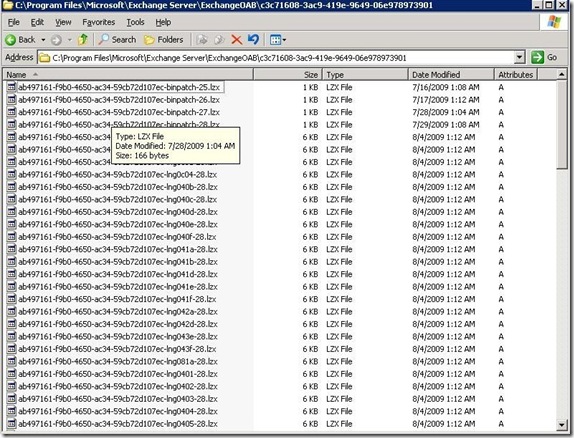Delete selected item with red X
574x438 pixels.
pyautogui.click(x=236, y=40)
